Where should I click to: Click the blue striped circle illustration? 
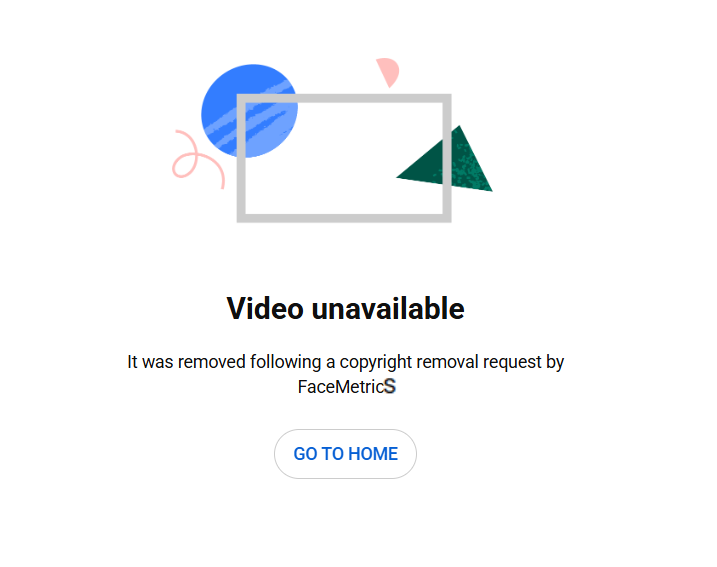click(x=250, y=111)
